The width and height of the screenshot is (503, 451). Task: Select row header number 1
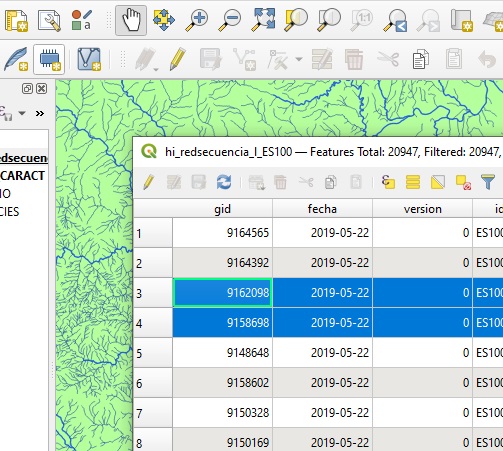pos(153,233)
